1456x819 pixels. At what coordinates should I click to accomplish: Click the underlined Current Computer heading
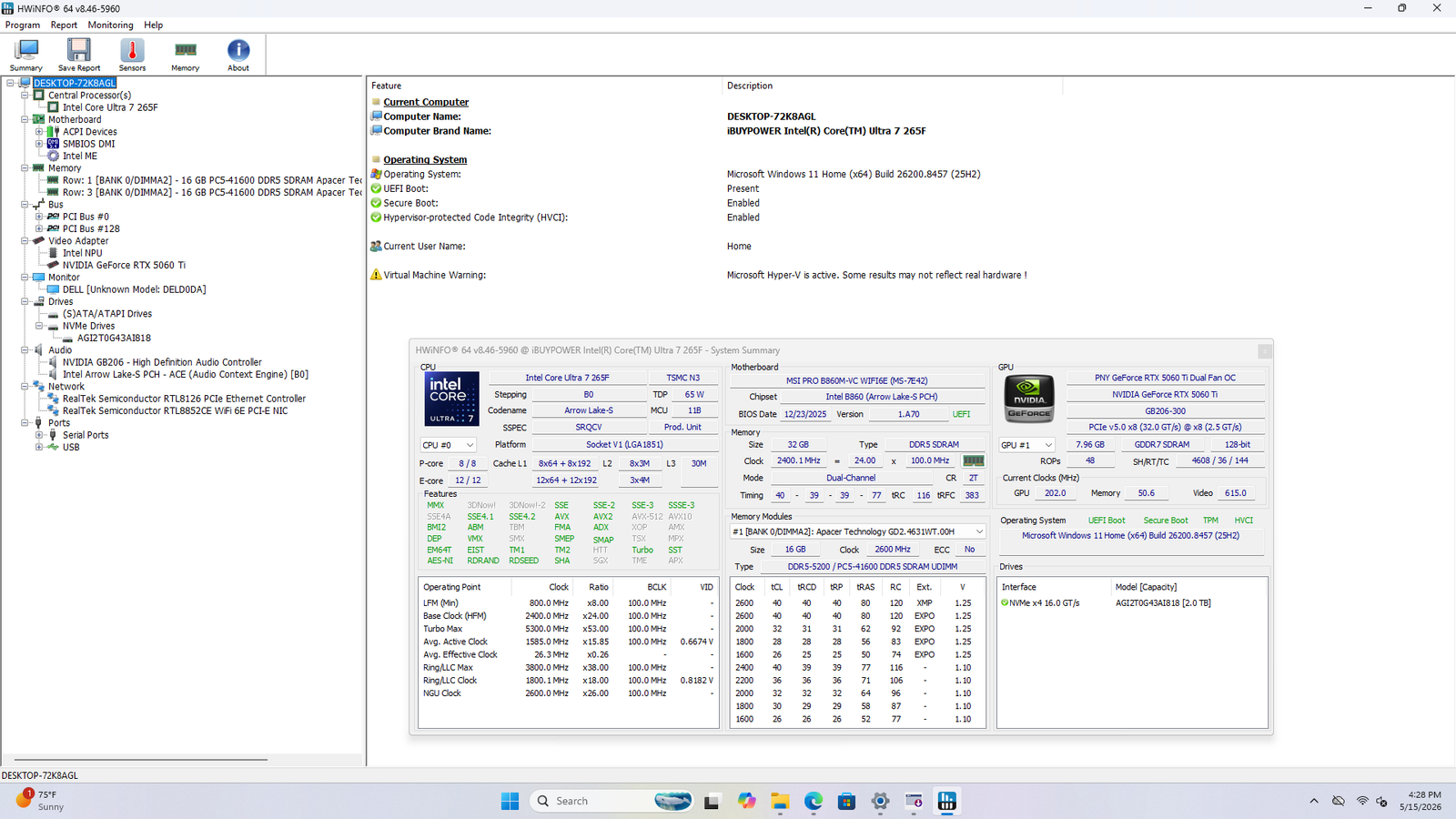[426, 102]
